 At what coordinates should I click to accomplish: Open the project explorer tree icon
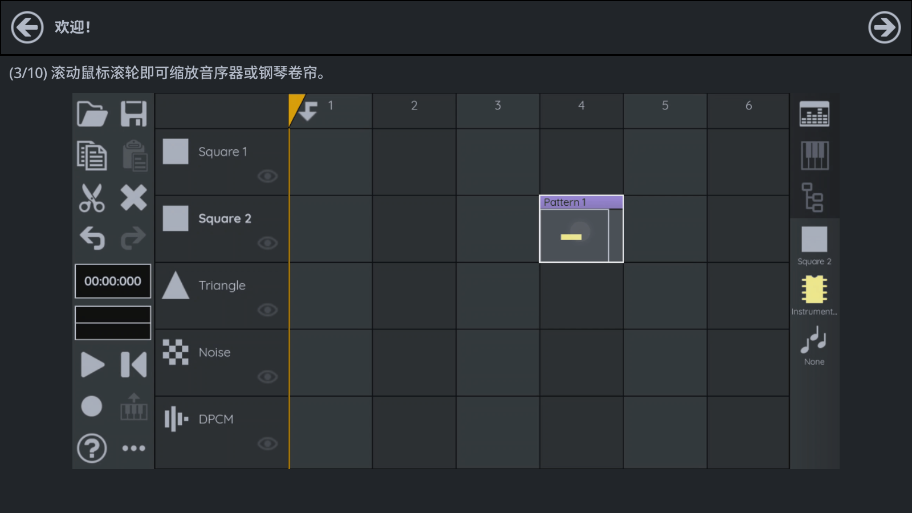click(x=813, y=197)
